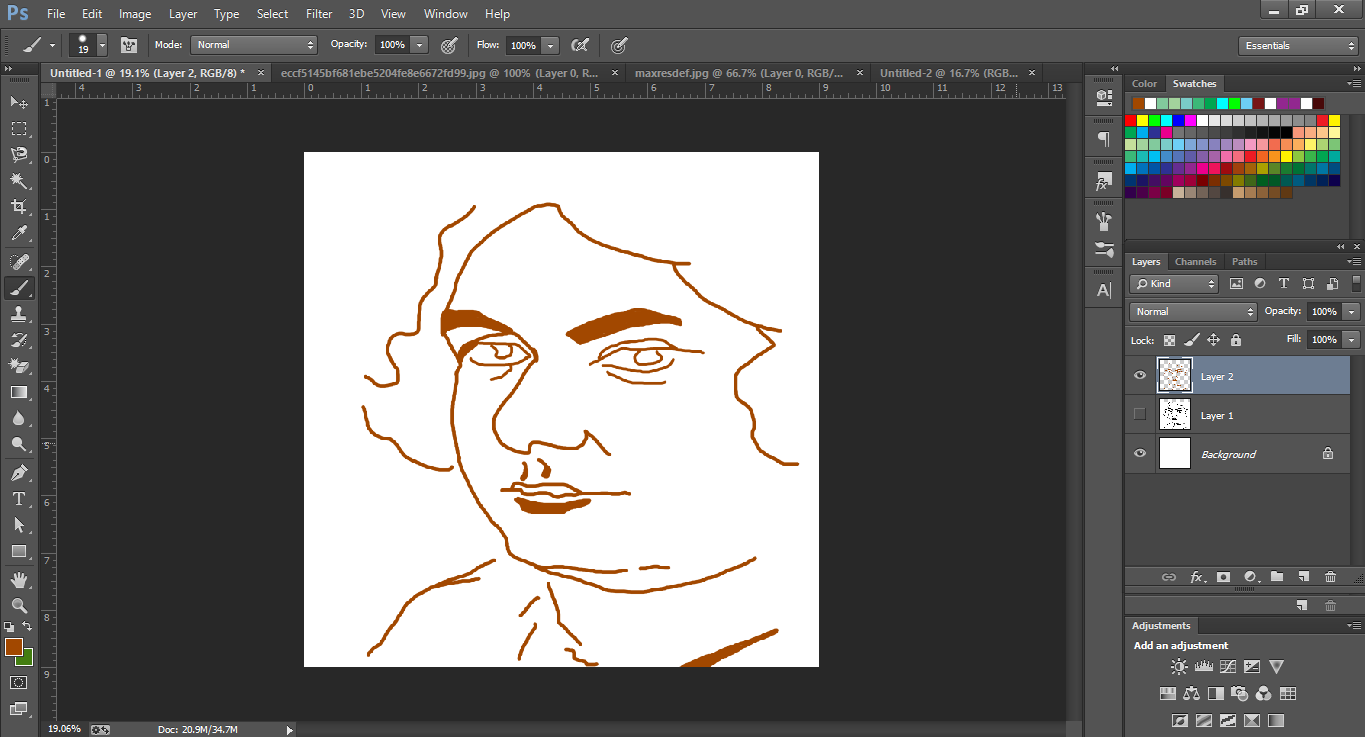1365x737 pixels.
Task: Switch to the Channels tab
Action: point(1195,261)
